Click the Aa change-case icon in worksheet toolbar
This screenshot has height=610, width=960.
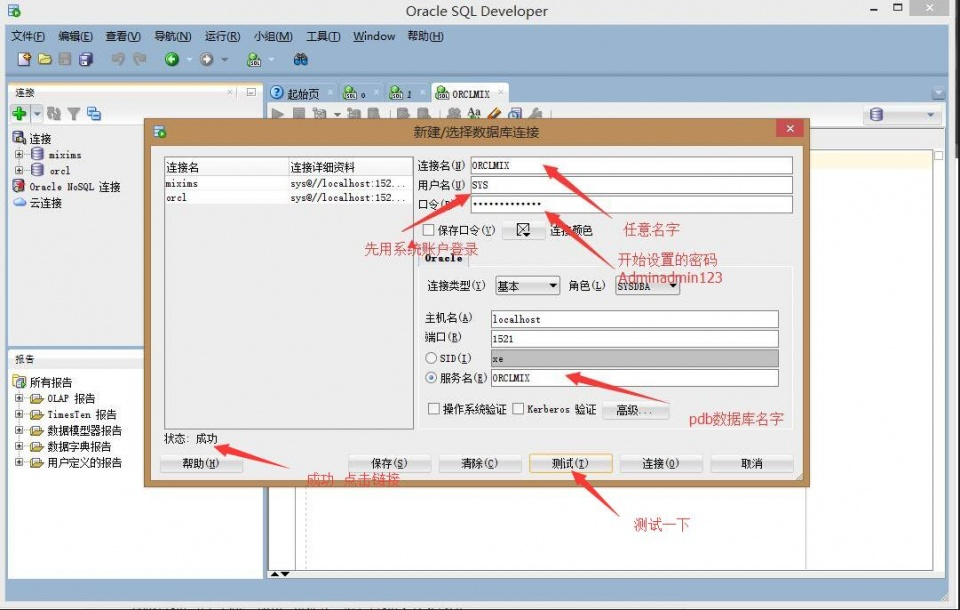point(474,113)
